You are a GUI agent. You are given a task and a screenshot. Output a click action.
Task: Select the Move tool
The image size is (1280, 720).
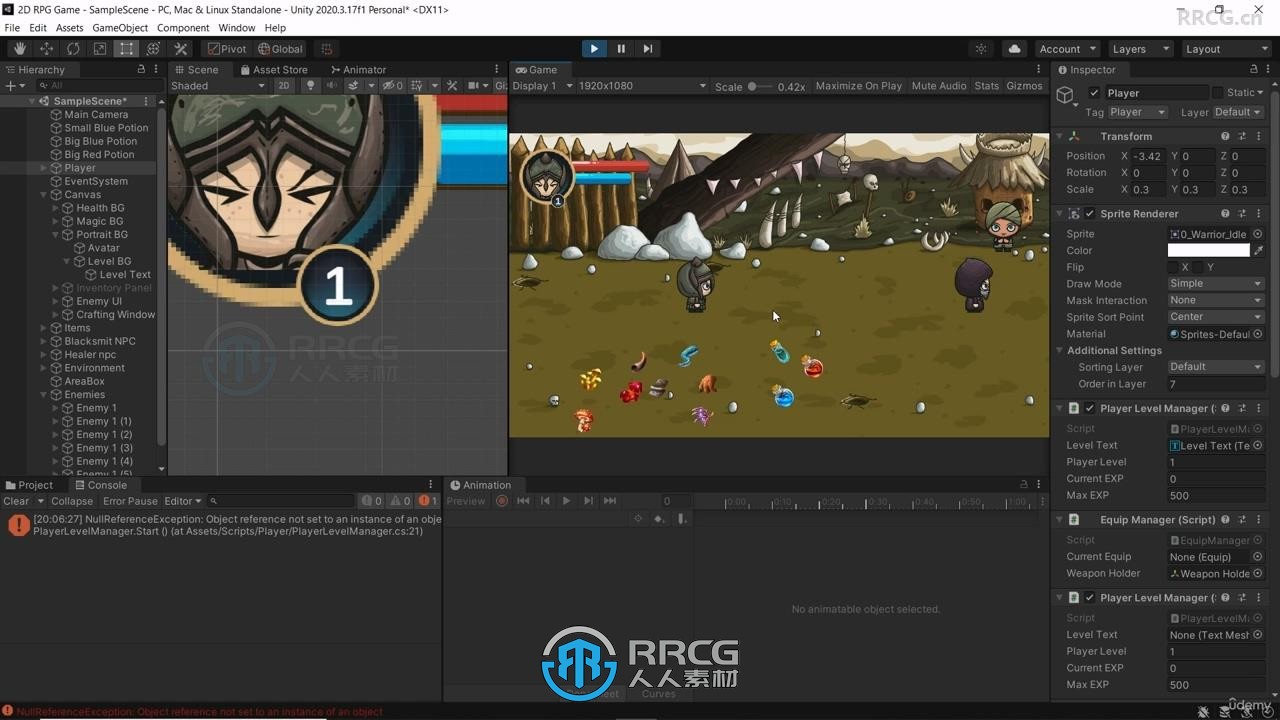[x=47, y=48]
